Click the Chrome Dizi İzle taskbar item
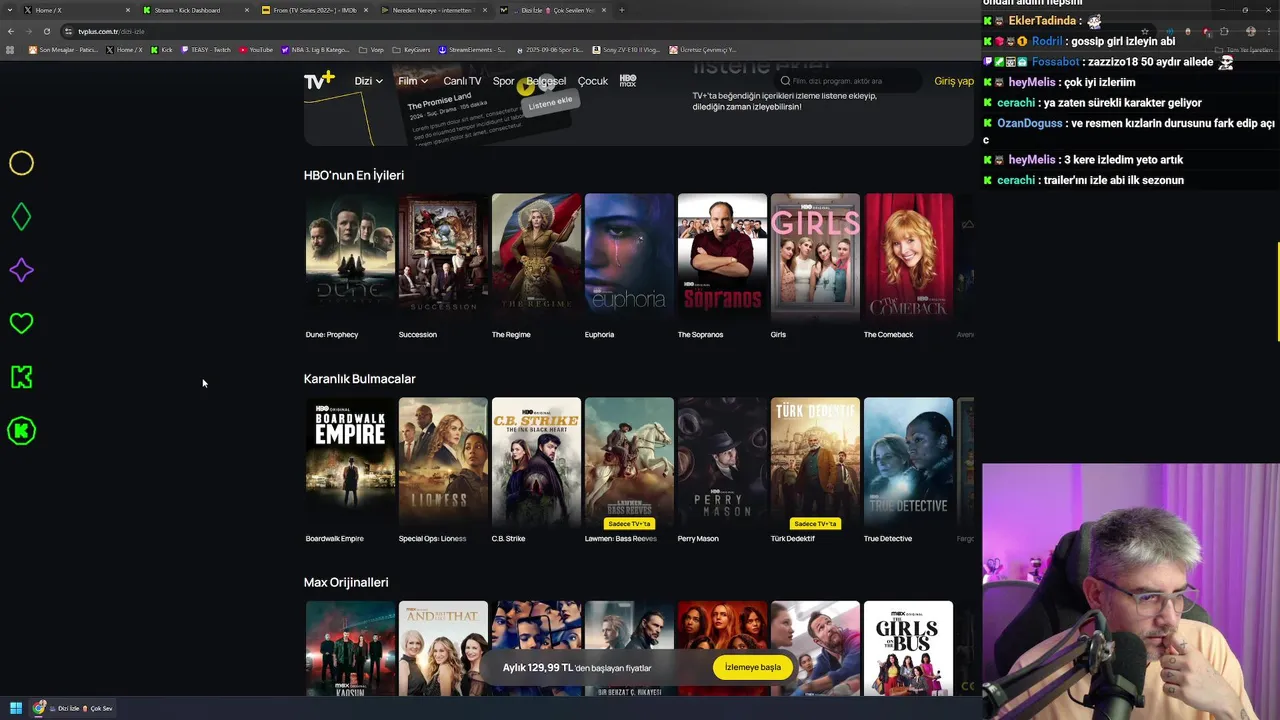This screenshot has width=1280, height=720. coord(74,708)
